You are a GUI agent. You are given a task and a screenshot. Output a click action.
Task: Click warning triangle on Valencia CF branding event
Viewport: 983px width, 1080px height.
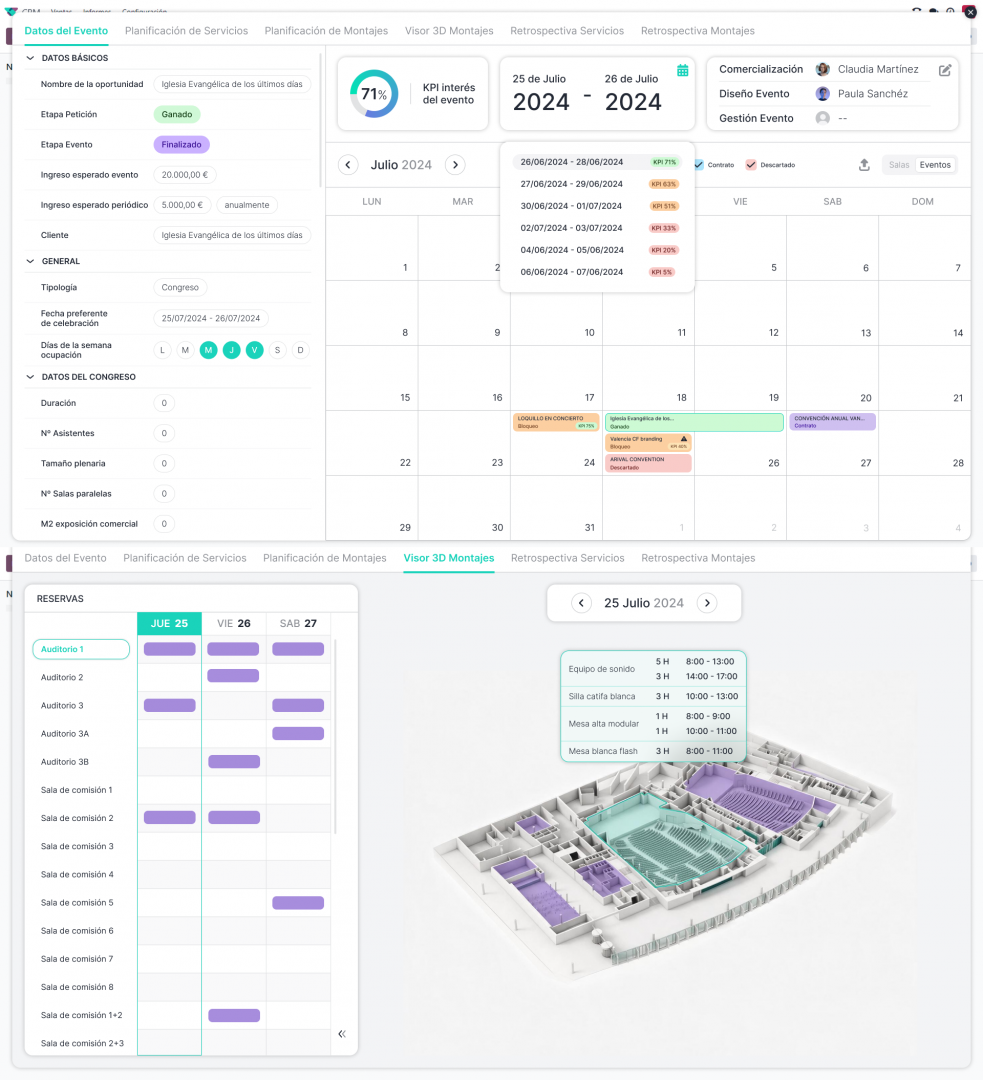click(683, 439)
